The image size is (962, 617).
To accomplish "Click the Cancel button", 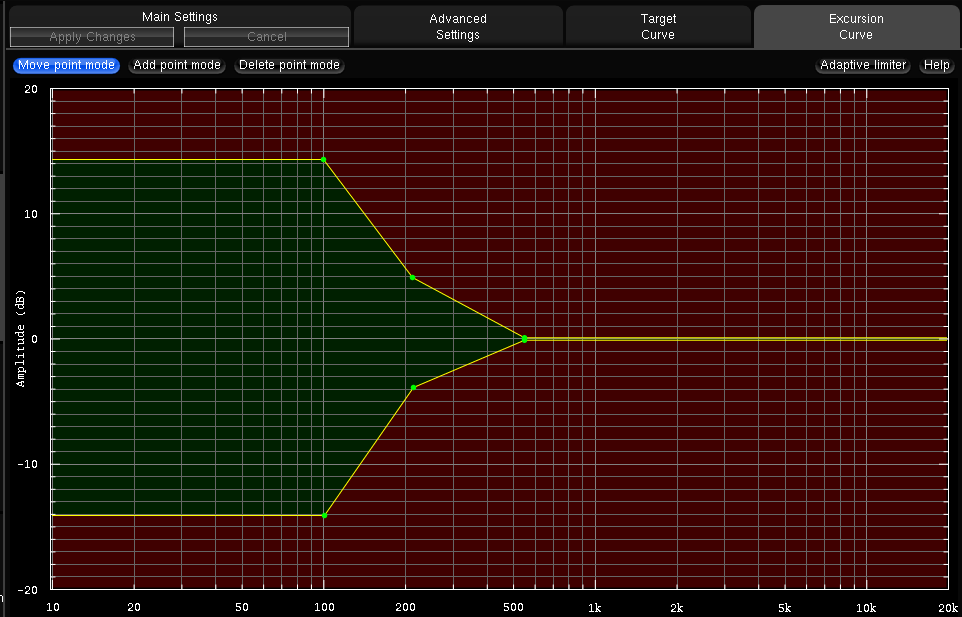I will 266,37.
